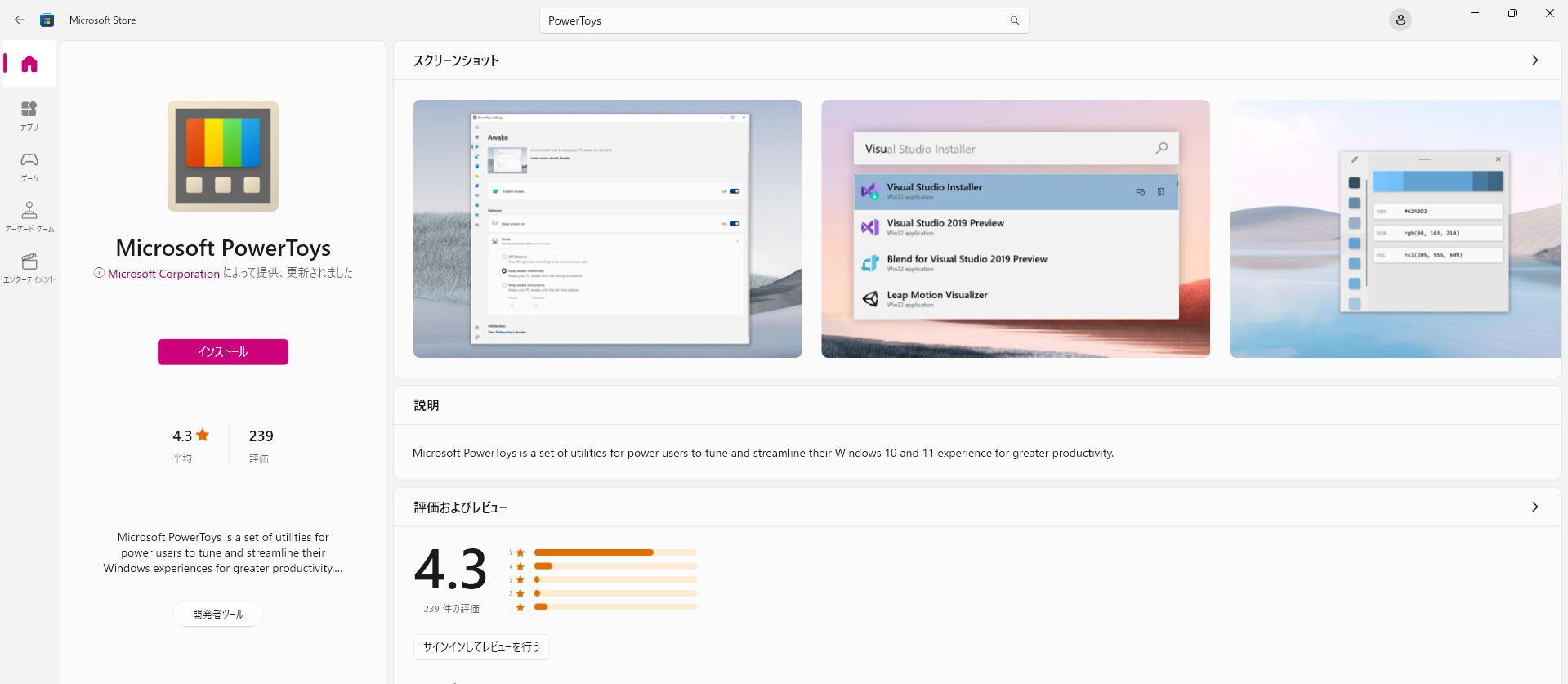Click the PowerToys app logo
Image resolution: width=1568 pixels, height=684 pixels.
tap(223, 156)
